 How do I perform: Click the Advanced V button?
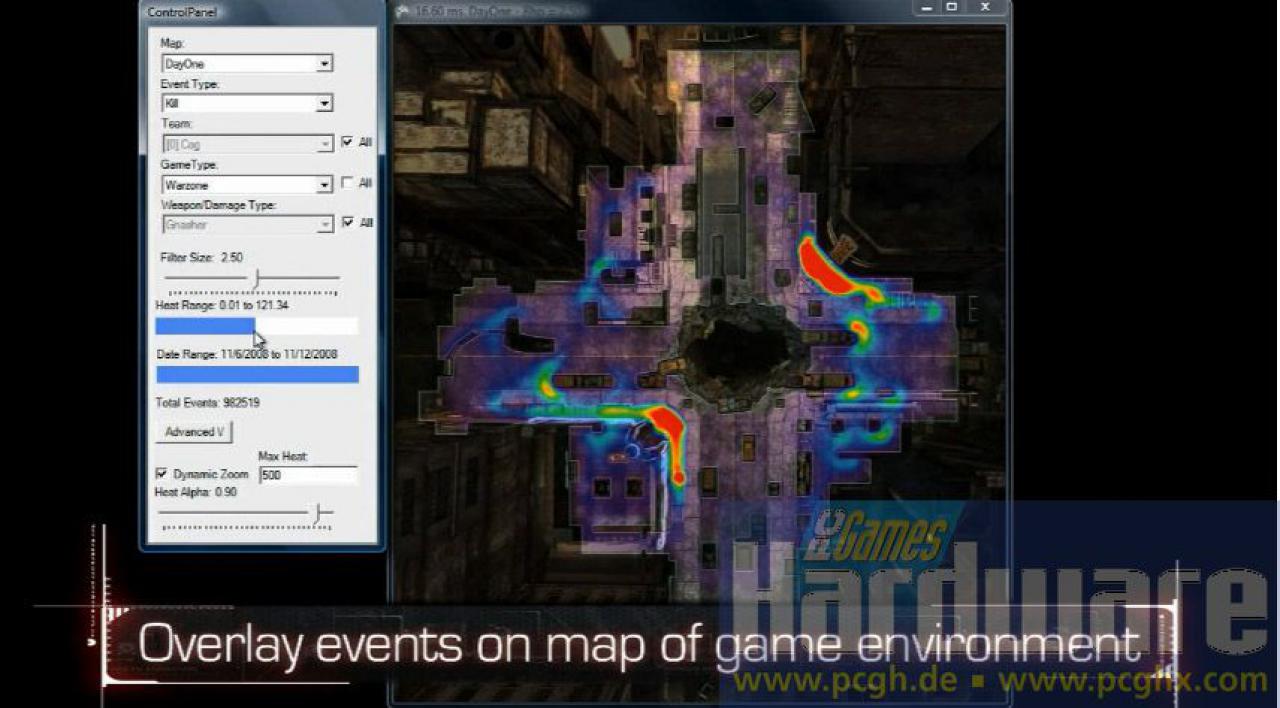pos(195,432)
